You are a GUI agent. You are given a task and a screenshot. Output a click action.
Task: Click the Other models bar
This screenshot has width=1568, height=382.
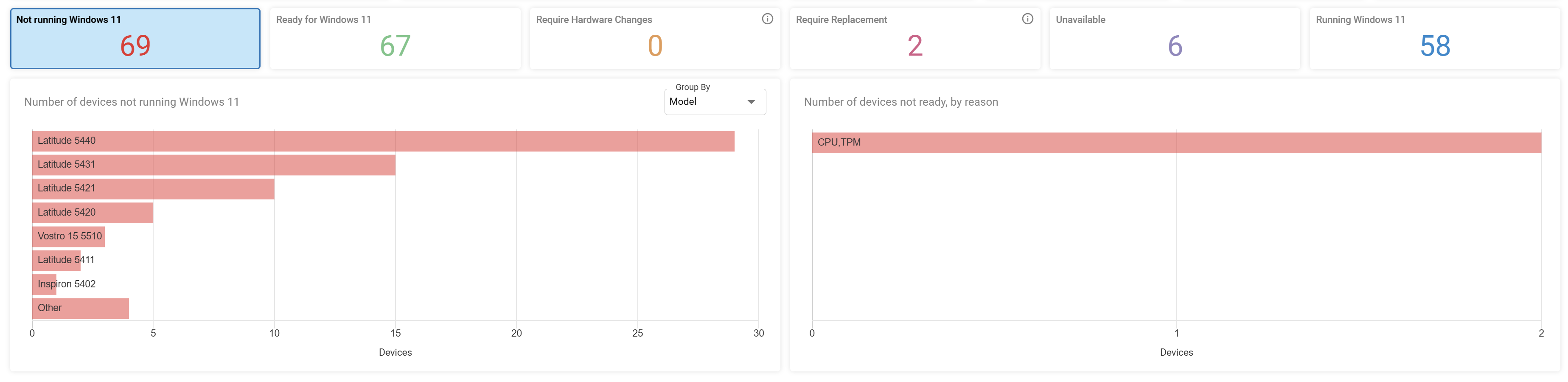click(x=80, y=308)
